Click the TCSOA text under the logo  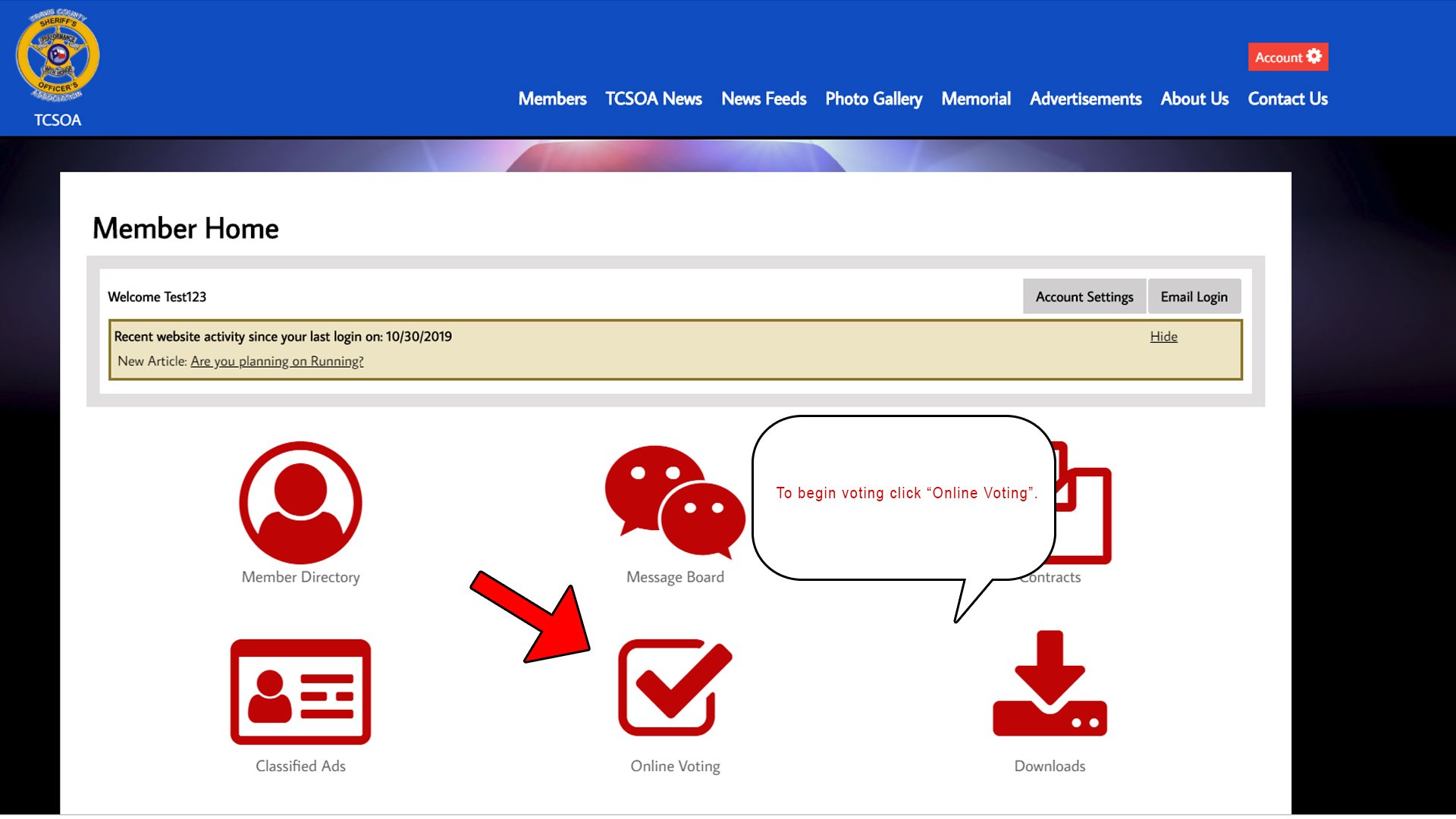(x=58, y=120)
